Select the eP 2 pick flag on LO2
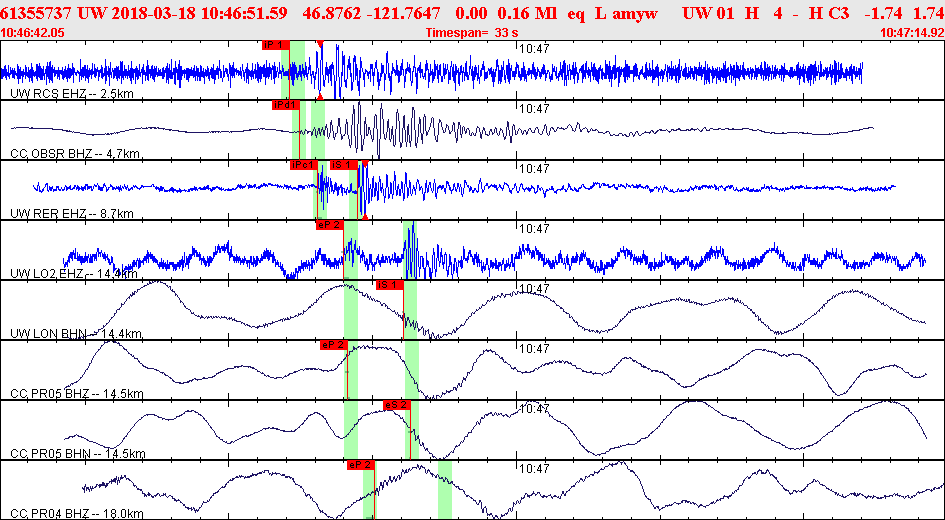The width and height of the screenshot is (945, 520). tap(330, 225)
